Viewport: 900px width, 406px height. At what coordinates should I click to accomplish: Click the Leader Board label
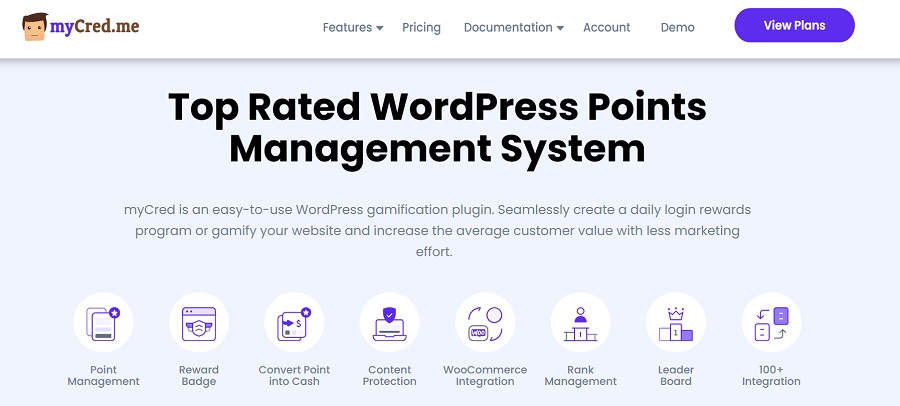click(676, 376)
